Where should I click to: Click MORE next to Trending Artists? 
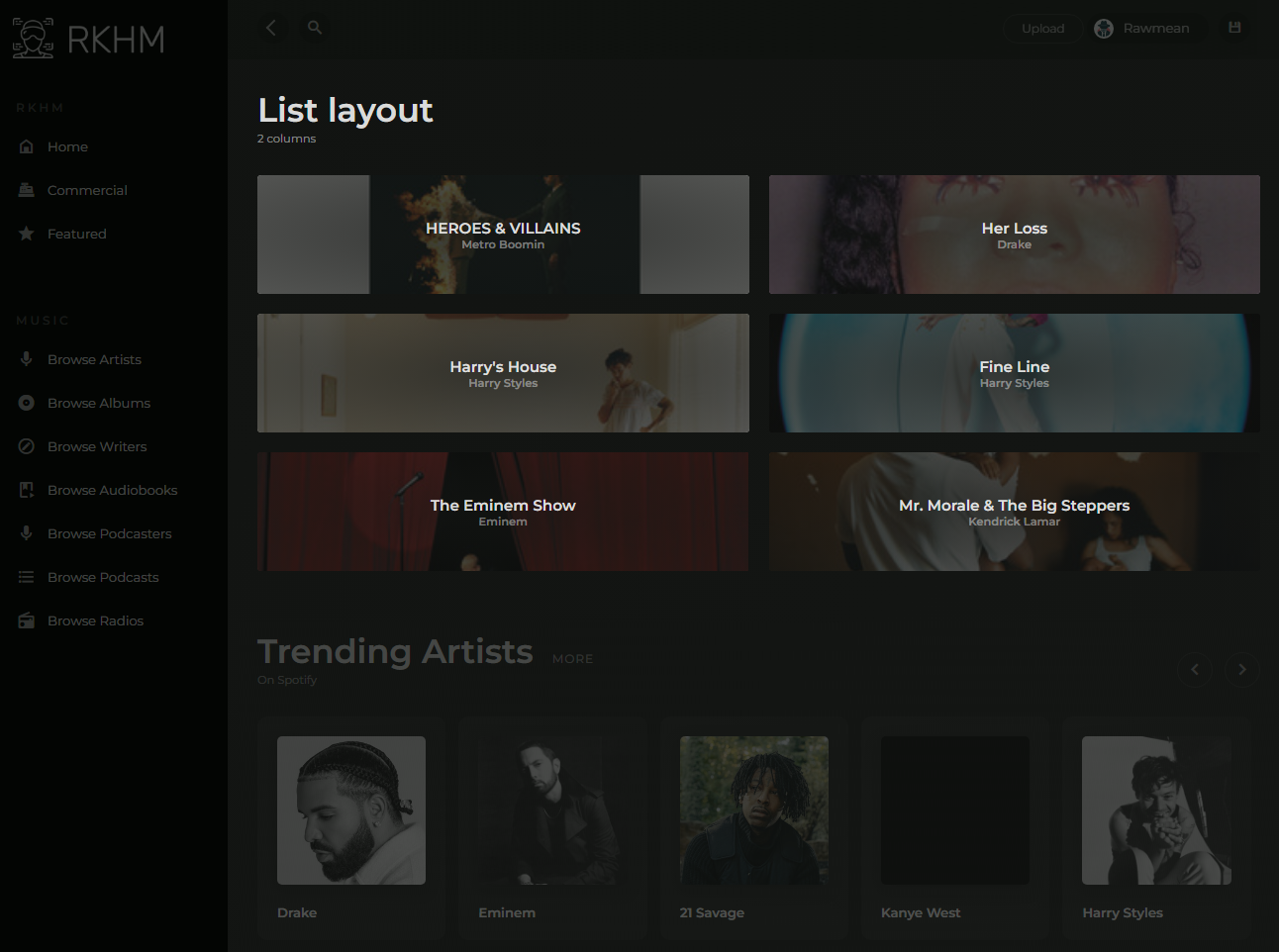pos(573,659)
